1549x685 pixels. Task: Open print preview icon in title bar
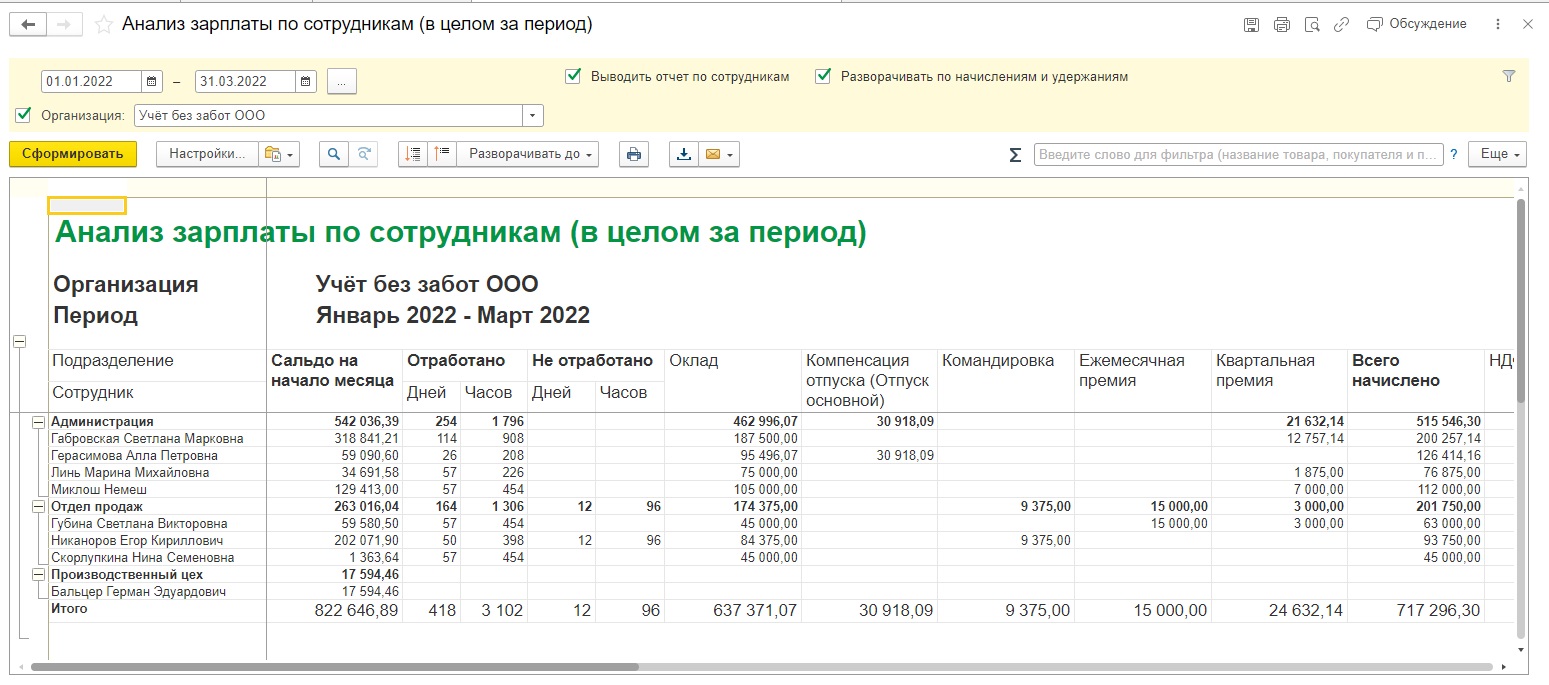[x=1312, y=24]
